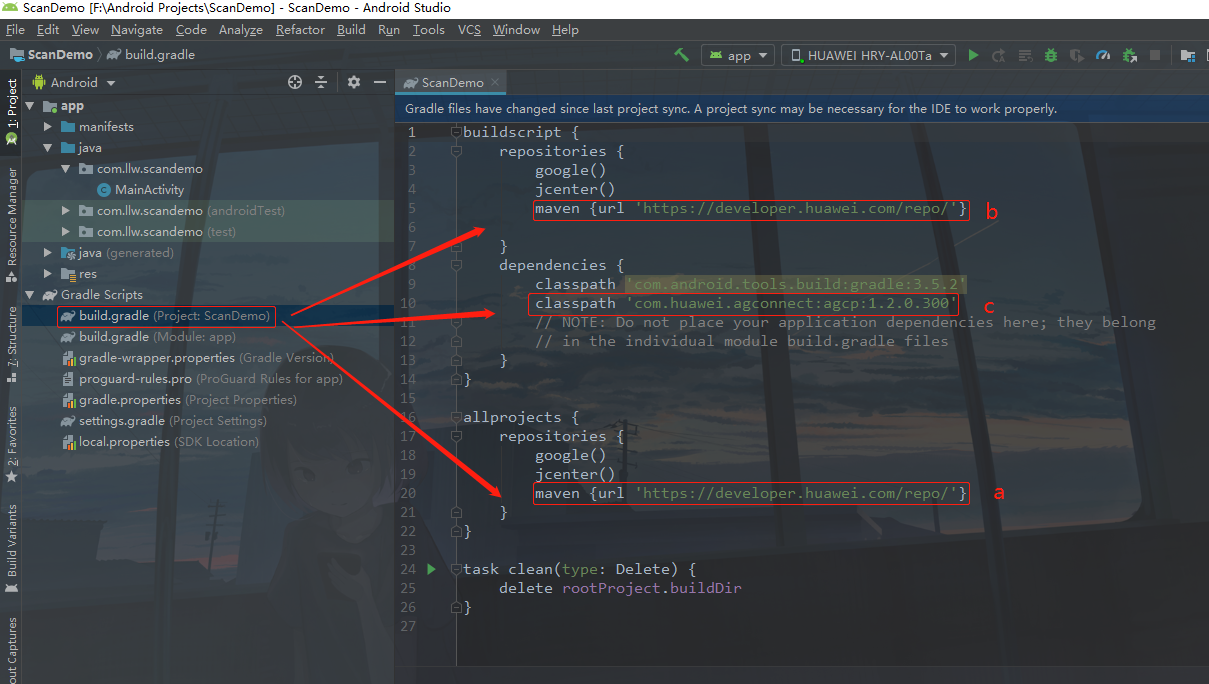This screenshot has height=684, width=1209.
Task: Select gradle-wrapper.properties file
Action: tap(198, 358)
